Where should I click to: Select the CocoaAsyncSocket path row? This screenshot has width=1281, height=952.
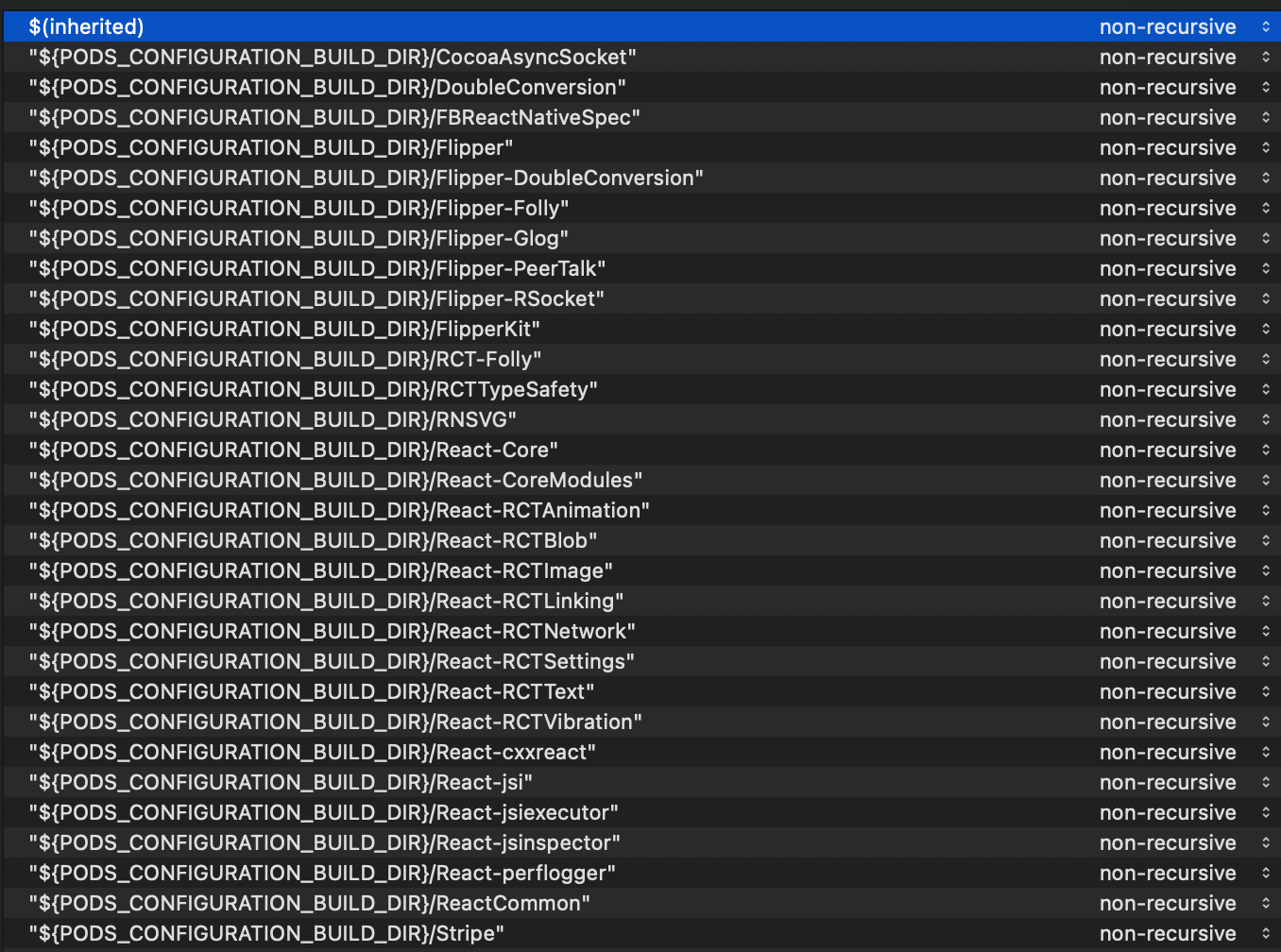(642, 57)
